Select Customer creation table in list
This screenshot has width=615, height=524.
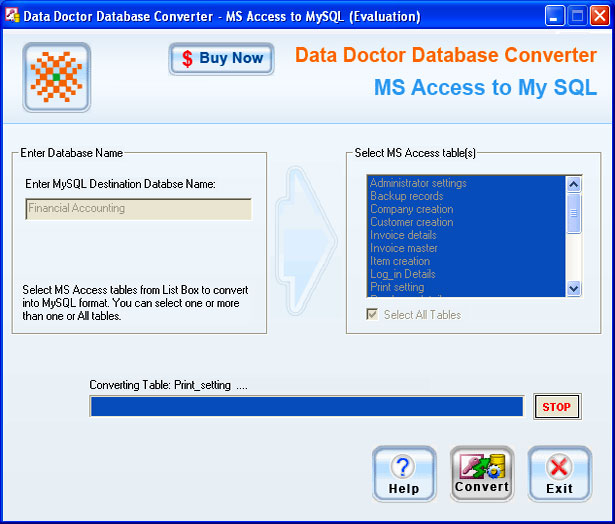coord(466,222)
